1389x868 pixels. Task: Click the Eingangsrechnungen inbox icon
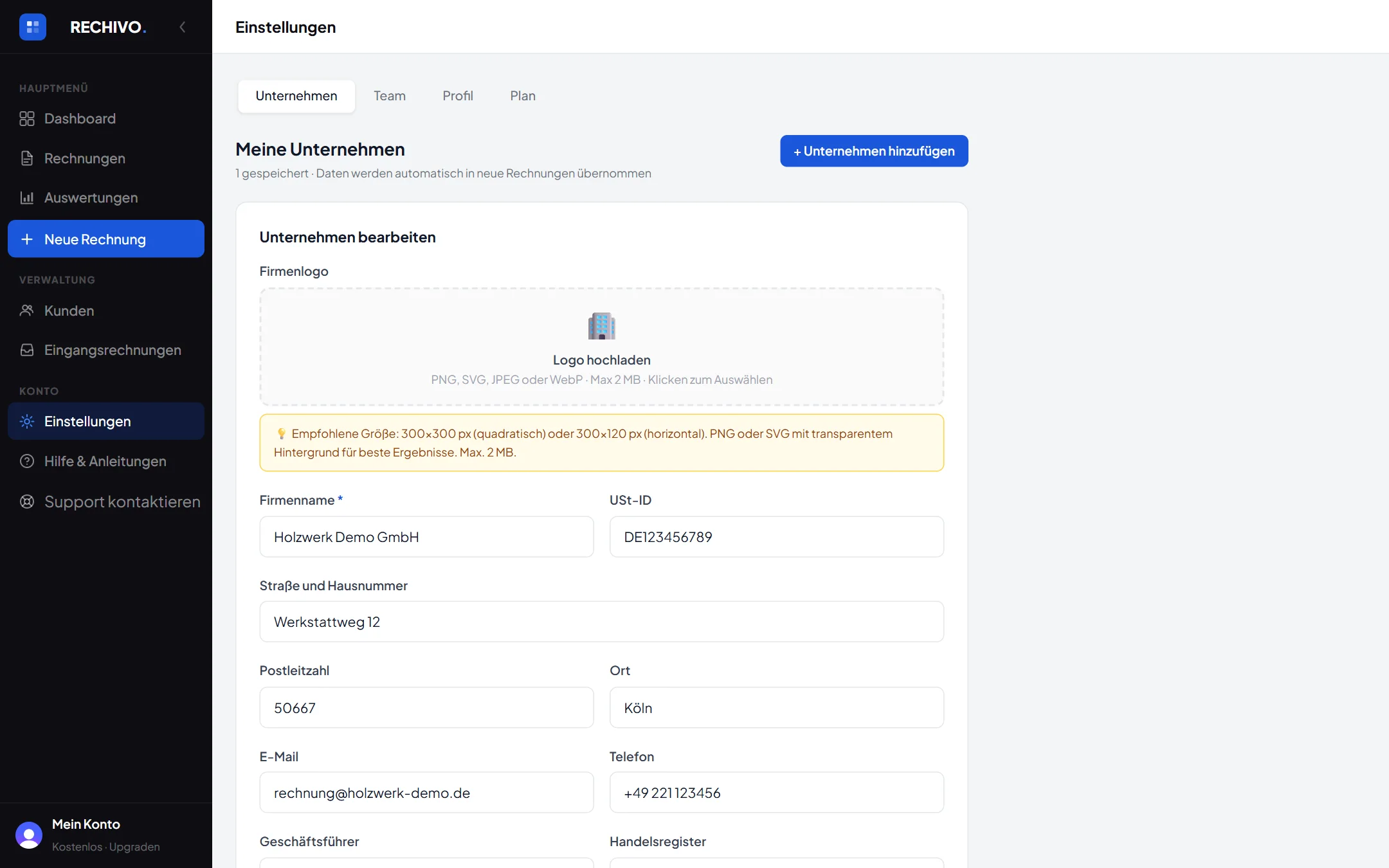[27, 350]
